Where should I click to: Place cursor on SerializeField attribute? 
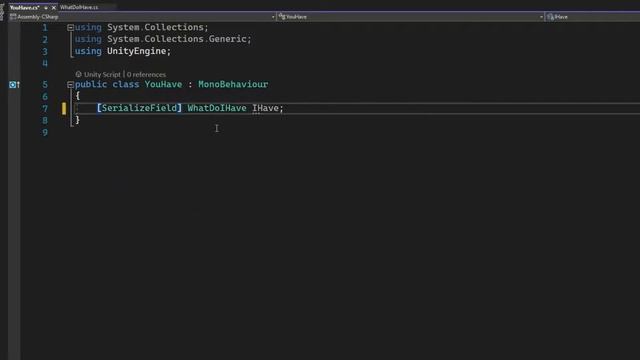[x=139, y=108]
